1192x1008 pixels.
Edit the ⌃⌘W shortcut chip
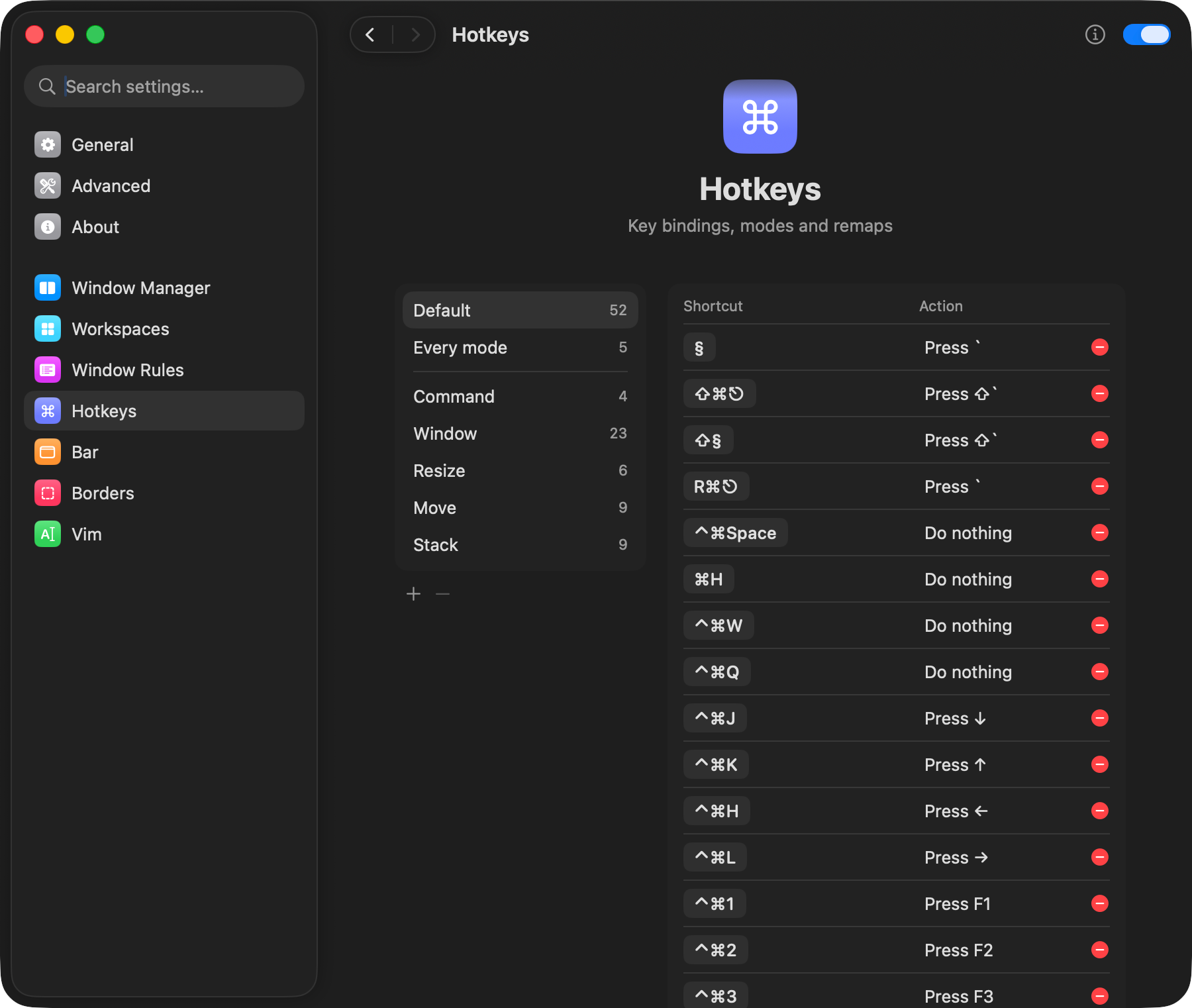(x=719, y=625)
